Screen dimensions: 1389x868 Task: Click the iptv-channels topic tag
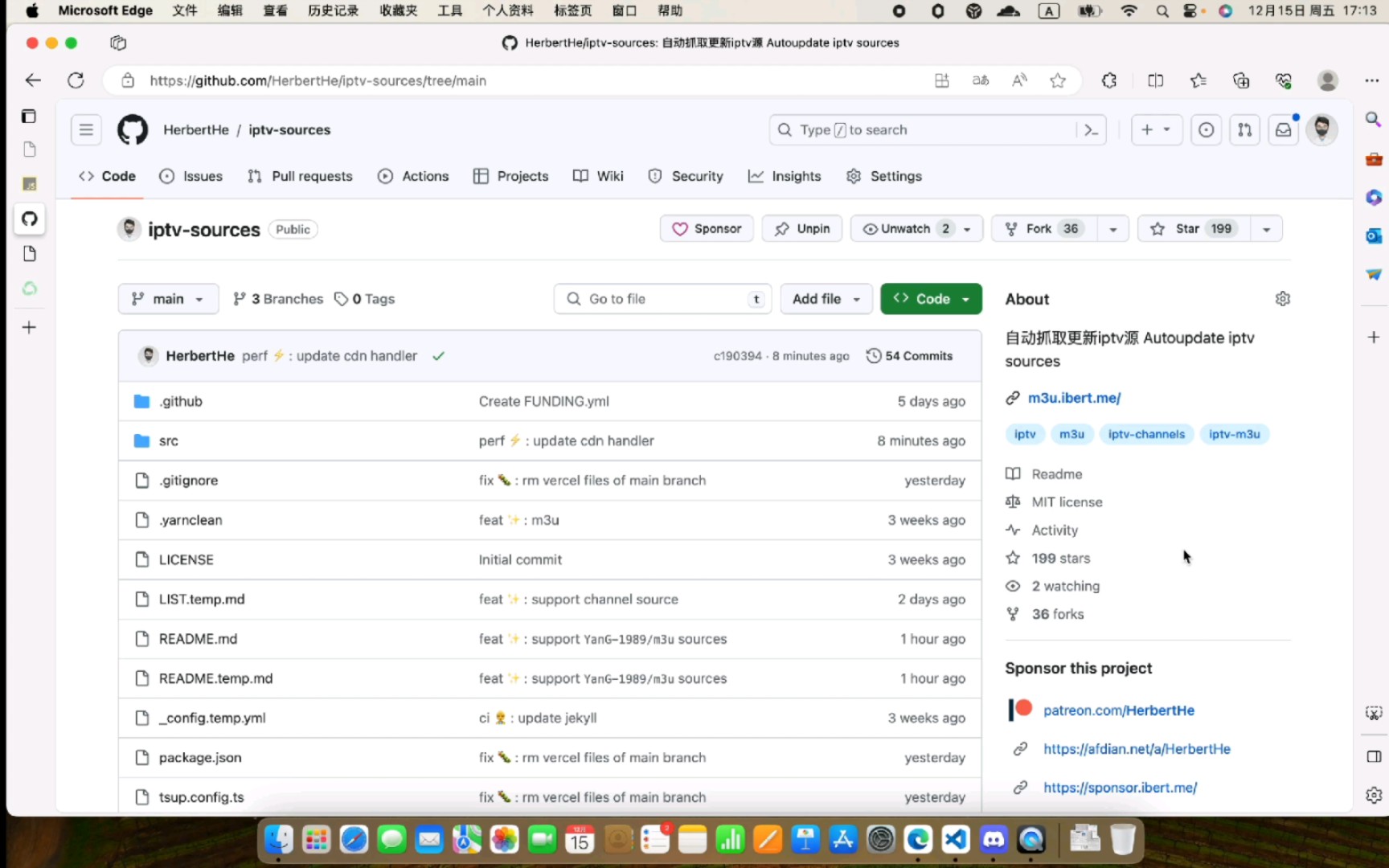click(x=1146, y=434)
